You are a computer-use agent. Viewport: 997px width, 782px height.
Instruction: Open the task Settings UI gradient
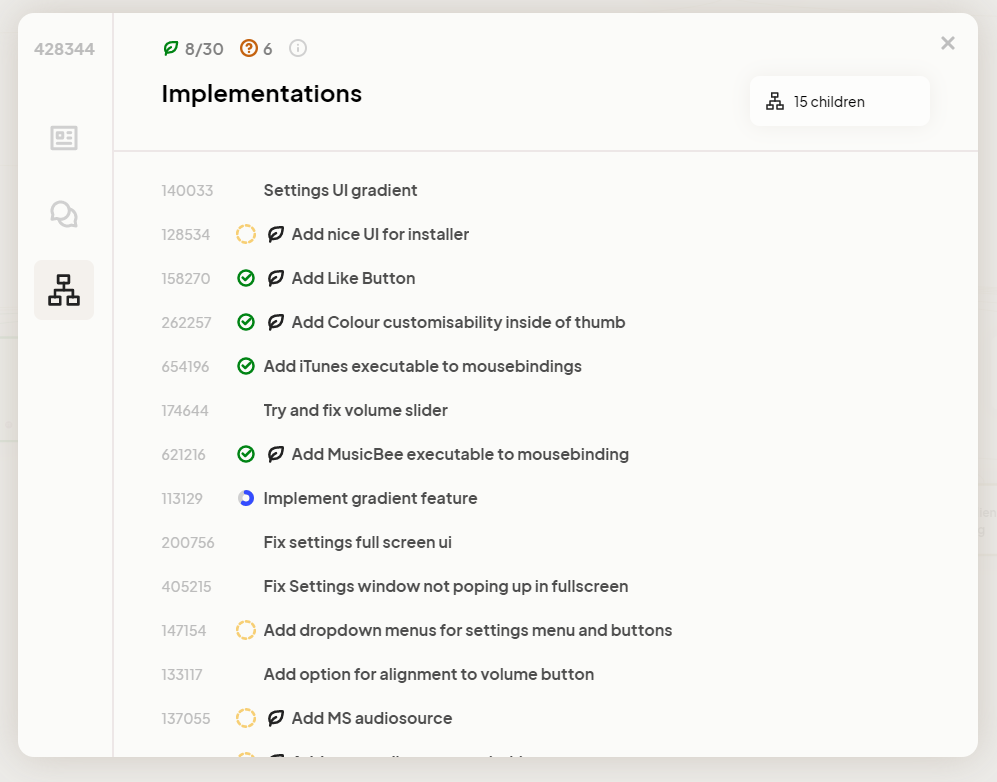tap(340, 190)
